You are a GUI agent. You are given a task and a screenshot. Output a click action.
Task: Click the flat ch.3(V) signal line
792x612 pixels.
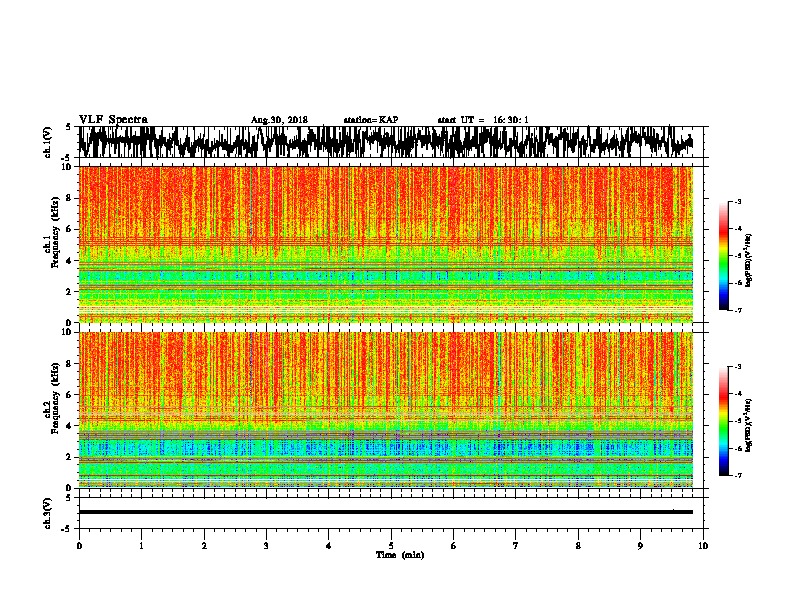(x=386, y=512)
